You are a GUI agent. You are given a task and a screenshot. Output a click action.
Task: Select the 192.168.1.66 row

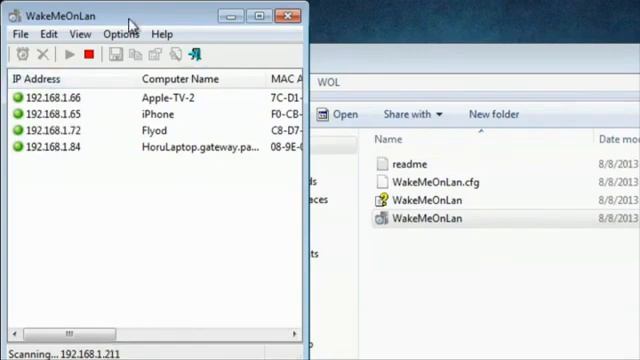pyautogui.click(x=155, y=98)
